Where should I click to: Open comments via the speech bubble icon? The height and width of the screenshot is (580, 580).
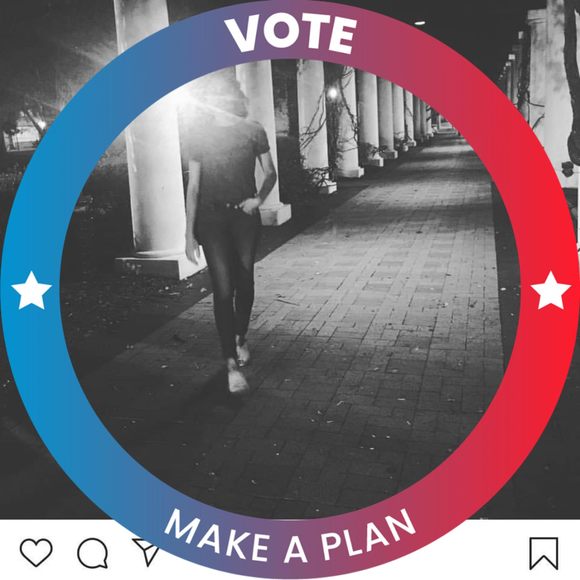tap(92, 553)
